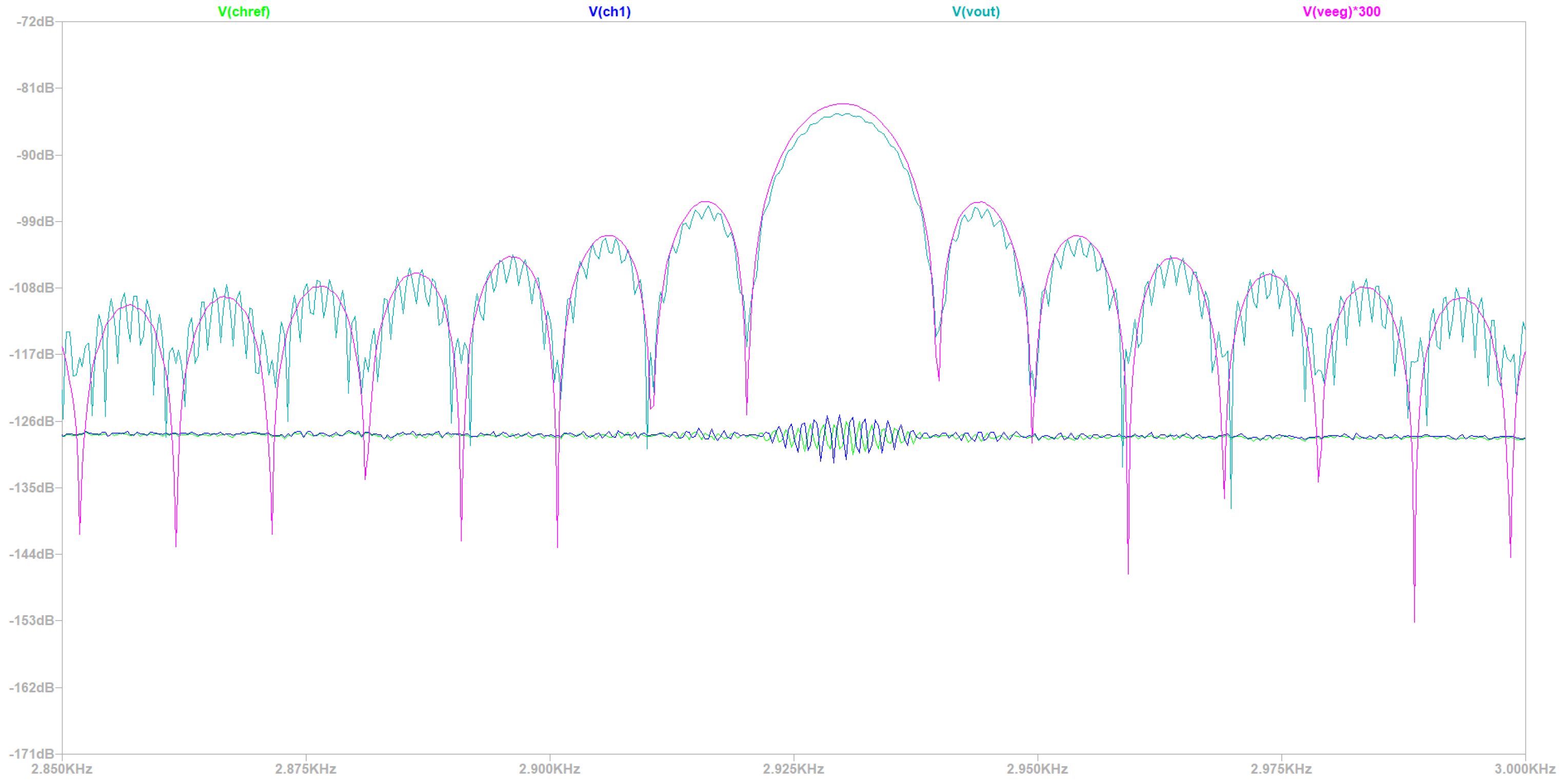The width and height of the screenshot is (1568, 784).
Task: Click the -171dB bottom axis label
Action: (x=31, y=754)
